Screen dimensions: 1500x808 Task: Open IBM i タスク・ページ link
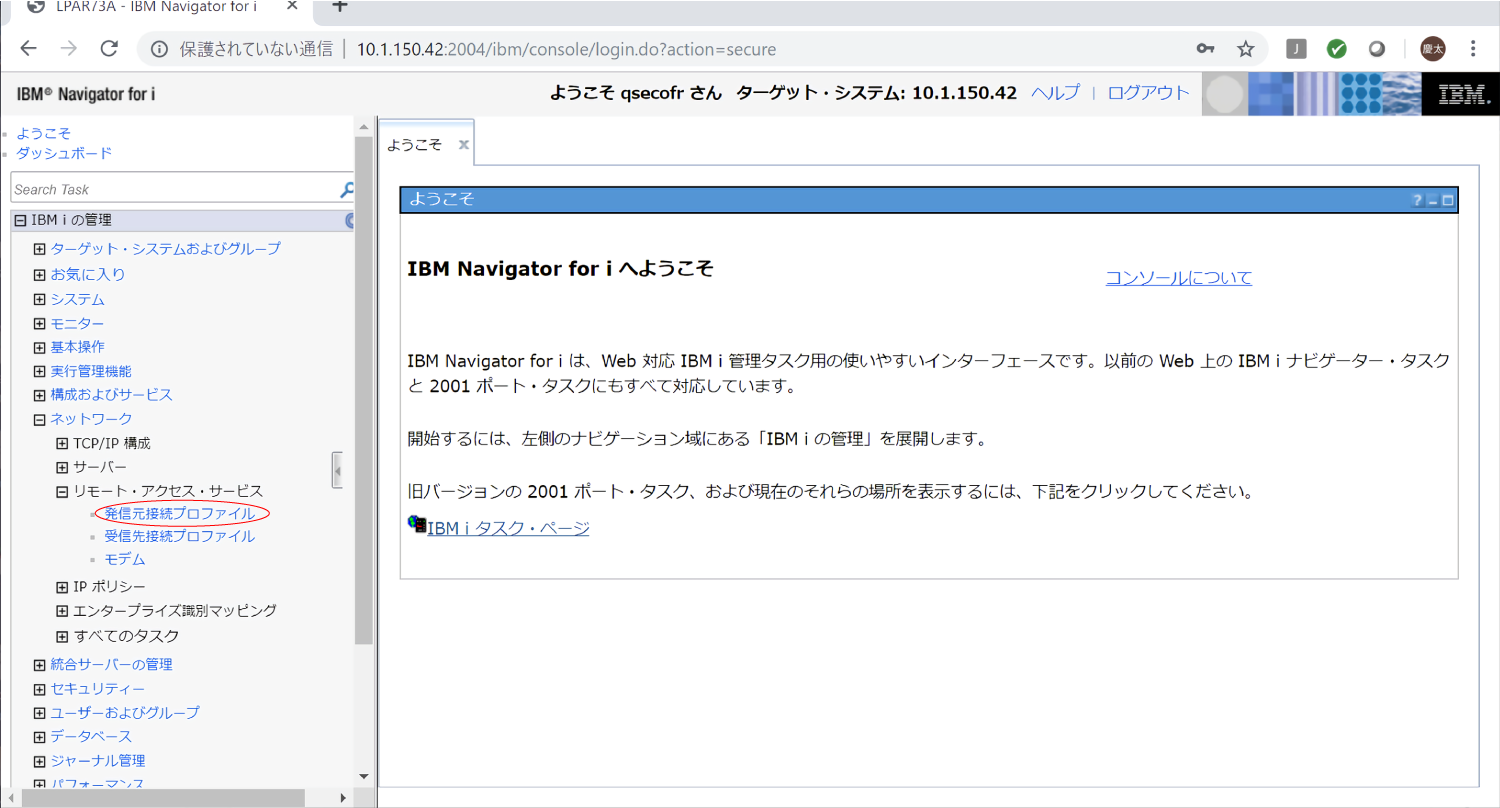point(508,528)
